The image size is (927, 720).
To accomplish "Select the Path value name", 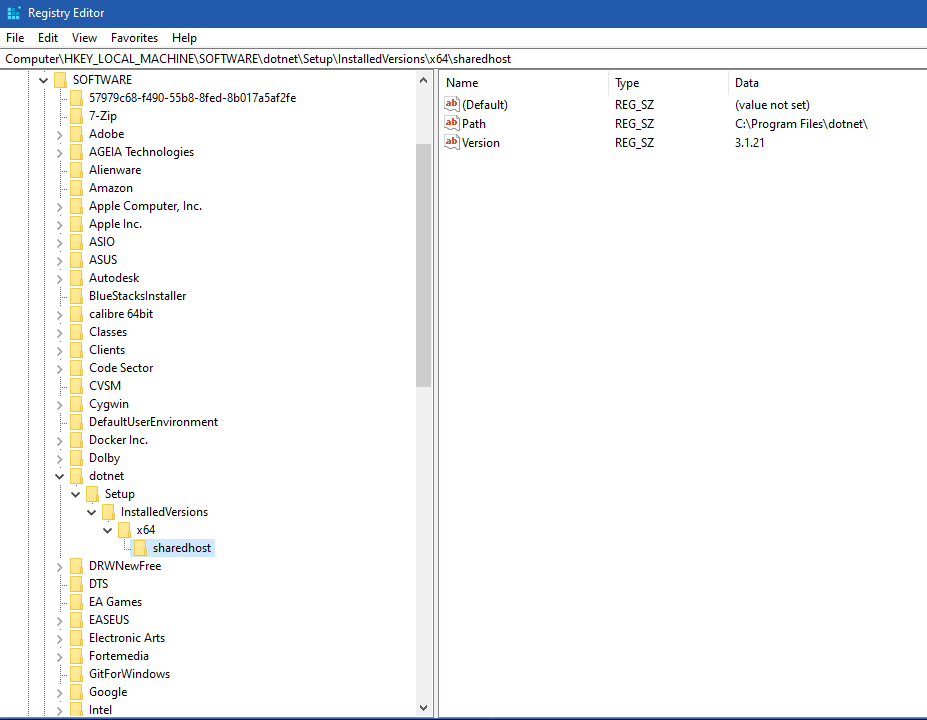I will point(474,124).
